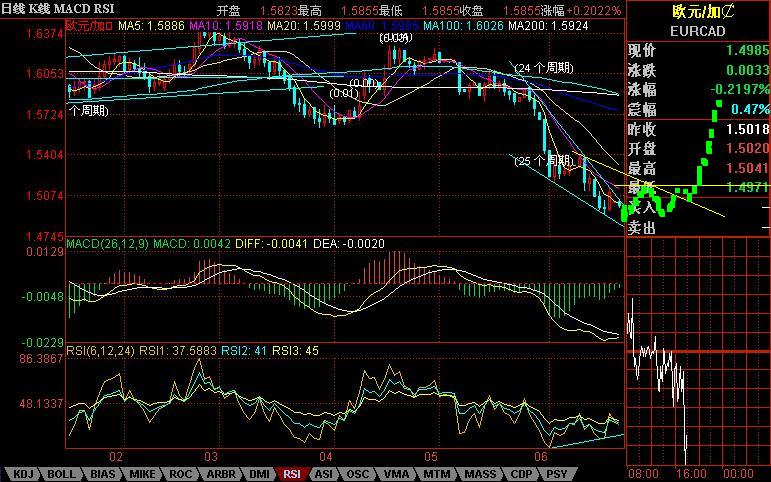This screenshot has width=771, height=482.
Task: Click the (24 个周期) channel annotation
Action: coord(544,67)
